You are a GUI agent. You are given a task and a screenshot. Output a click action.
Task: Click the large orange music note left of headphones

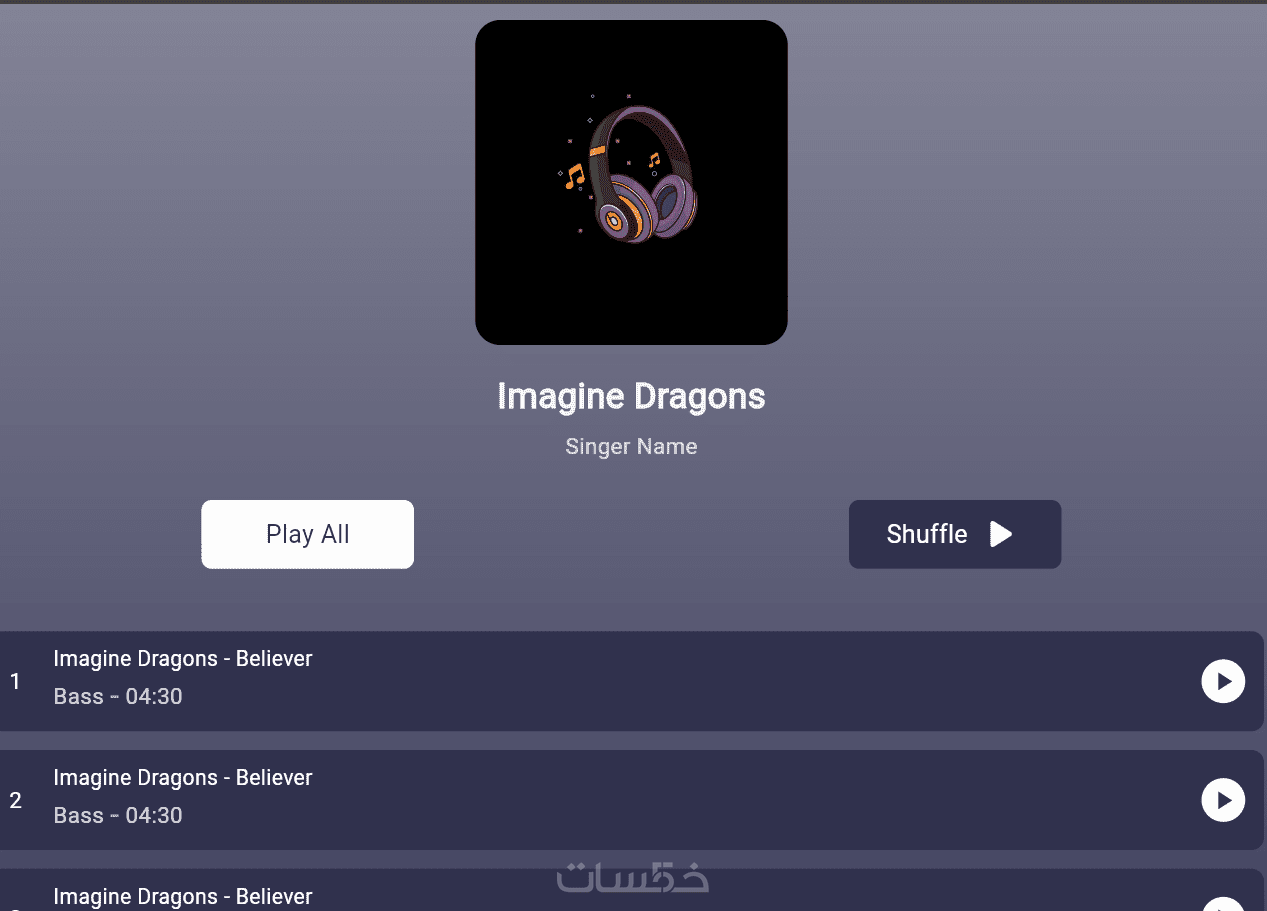click(x=574, y=177)
